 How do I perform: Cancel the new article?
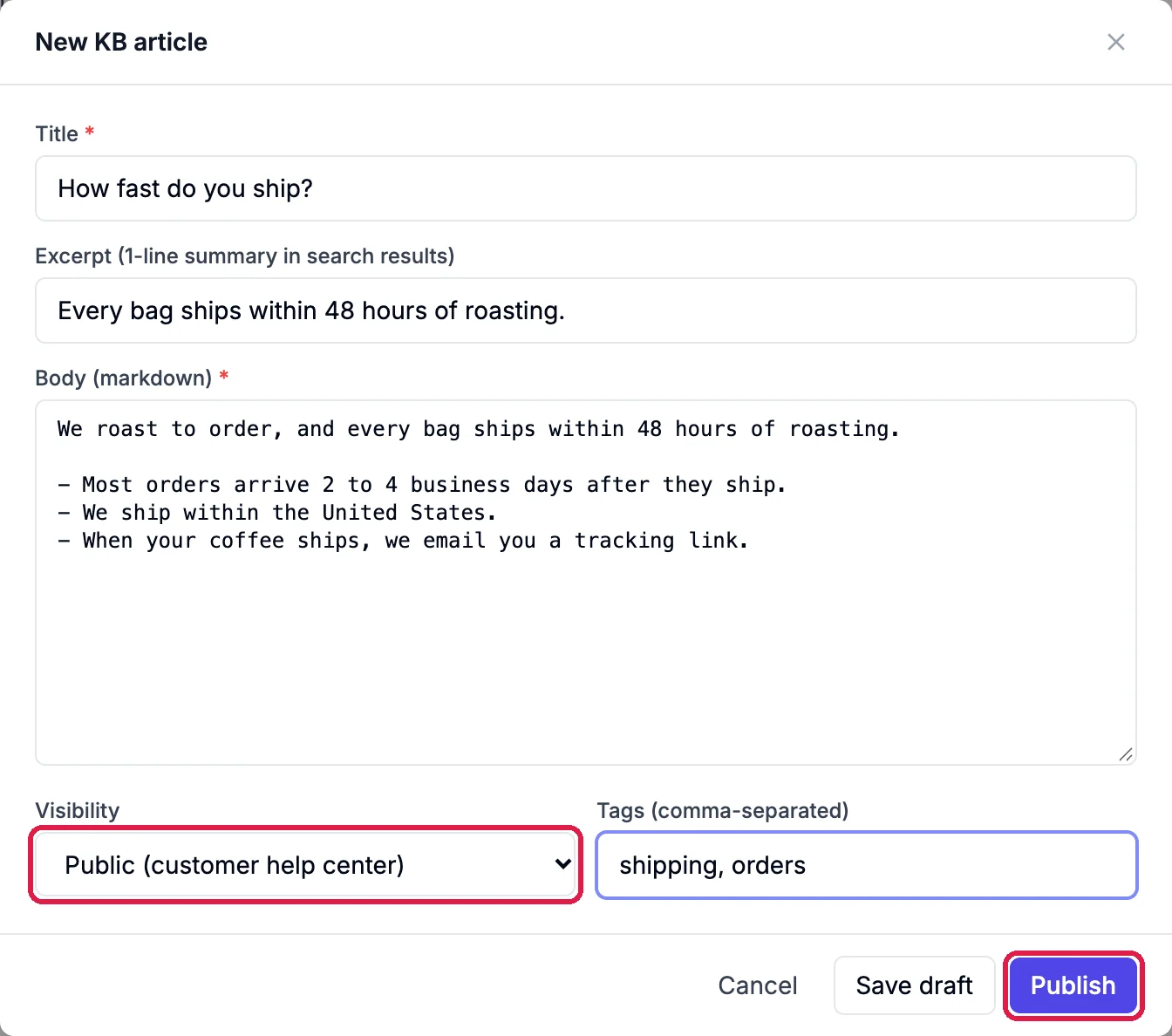point(758,985)
